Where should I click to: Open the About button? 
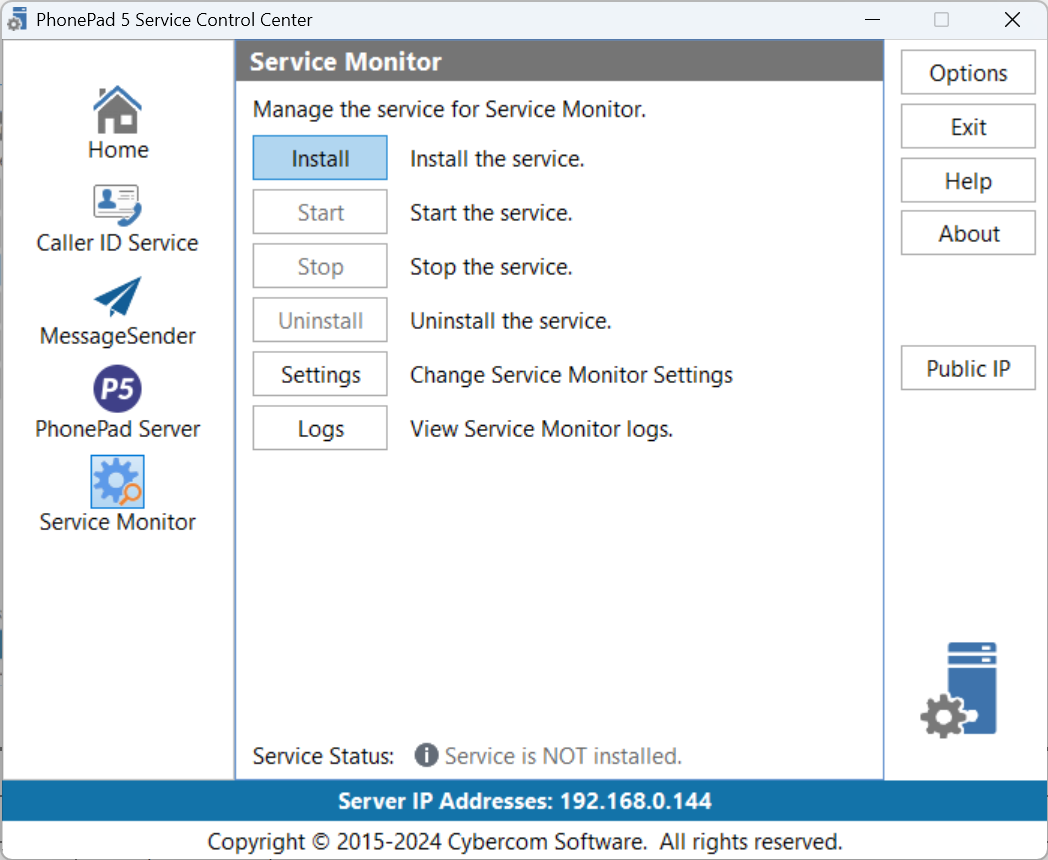968,233
